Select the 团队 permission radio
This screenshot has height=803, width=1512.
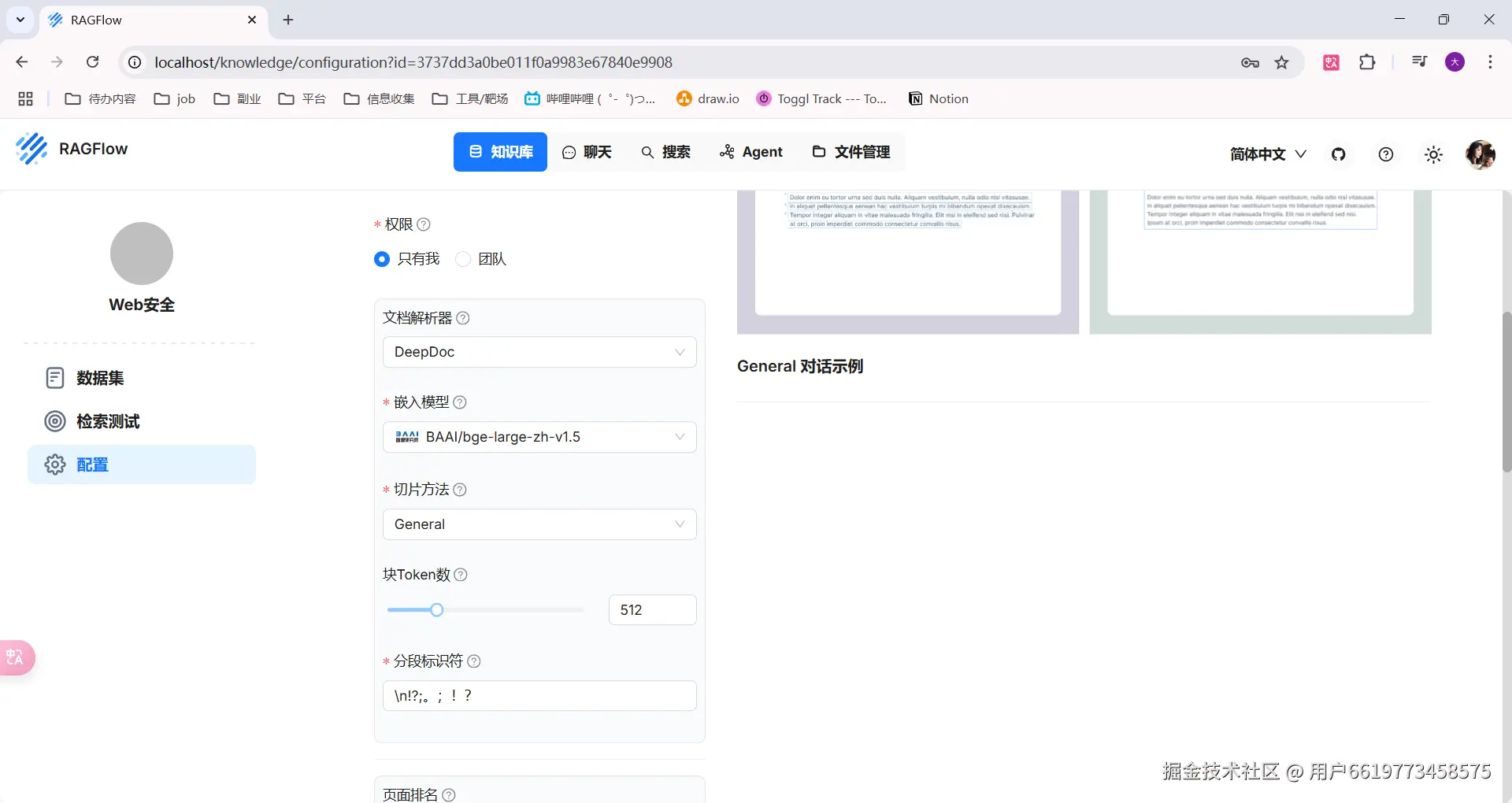(x=463, y=259)
